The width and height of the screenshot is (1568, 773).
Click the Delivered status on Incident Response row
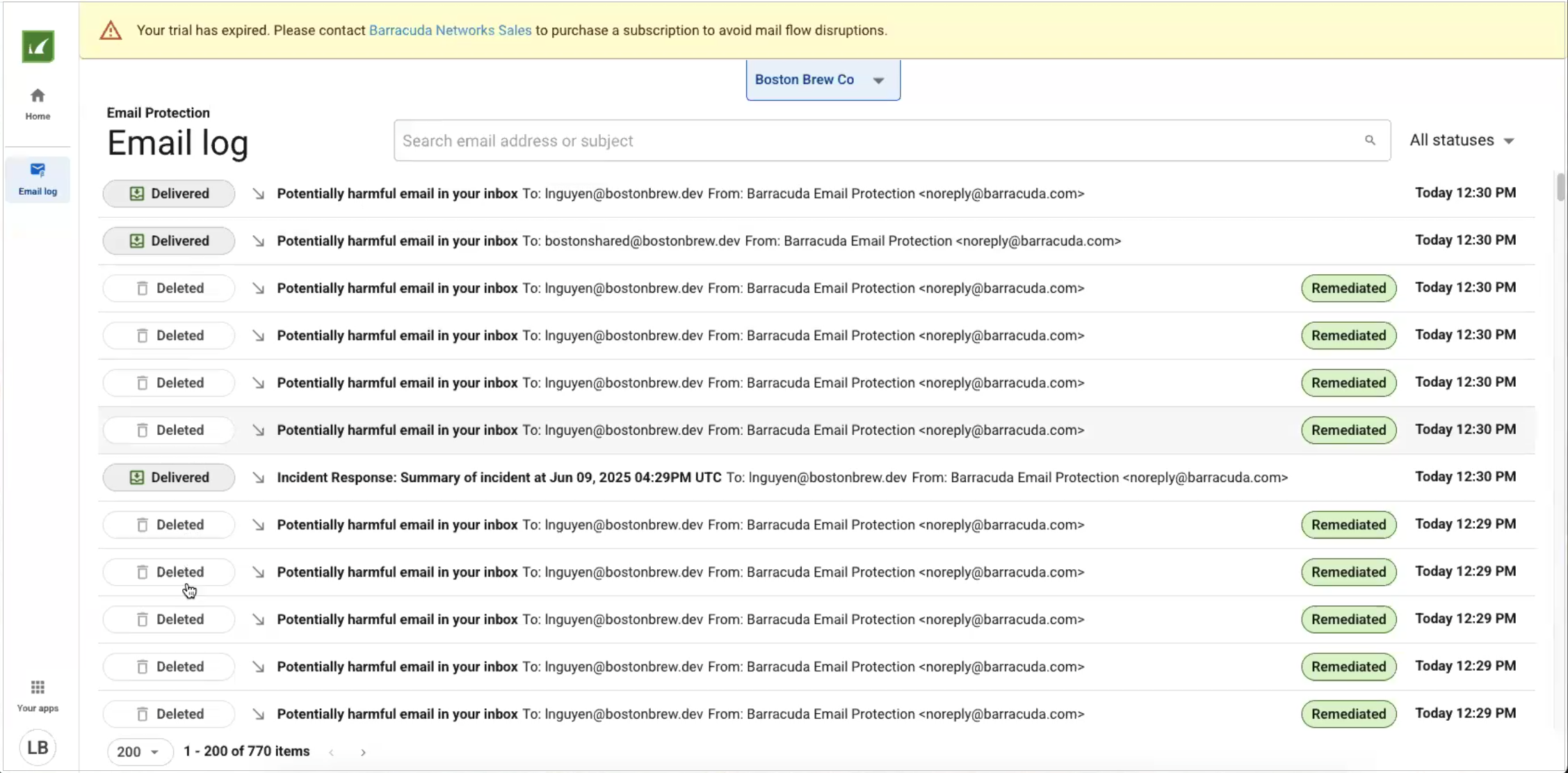click(x=169, y=477)
